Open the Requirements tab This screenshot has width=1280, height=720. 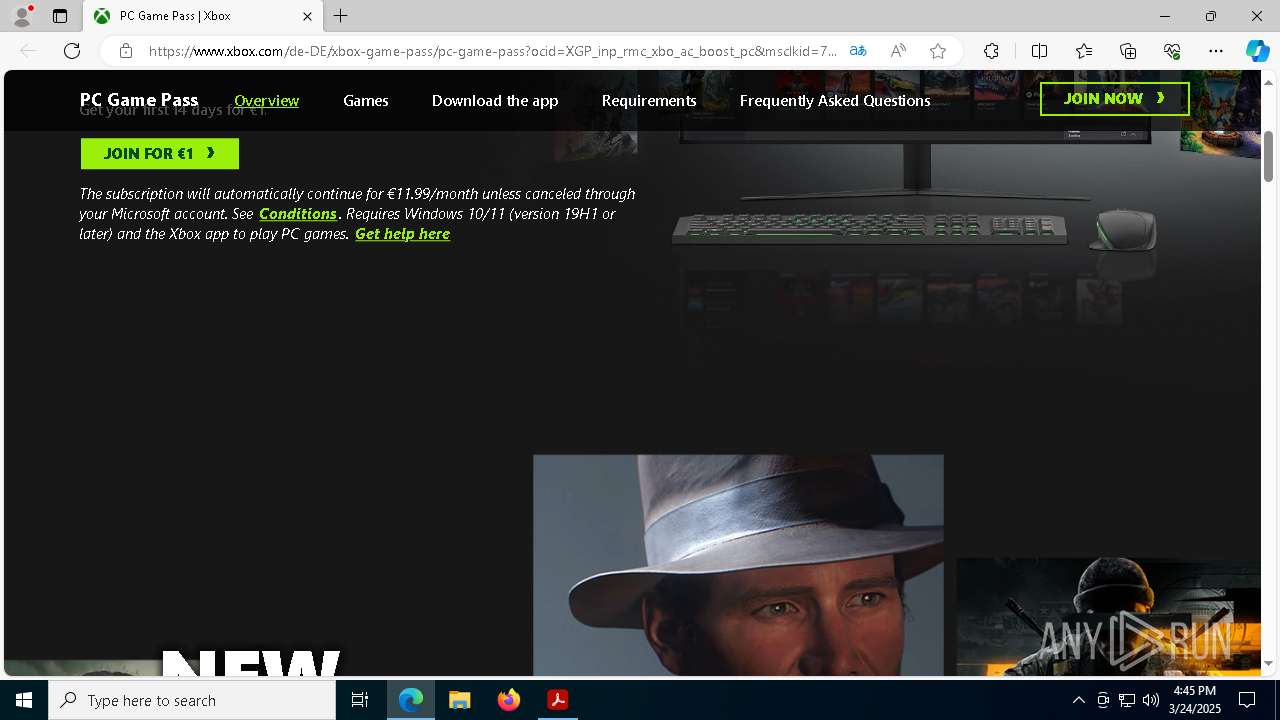649,100
